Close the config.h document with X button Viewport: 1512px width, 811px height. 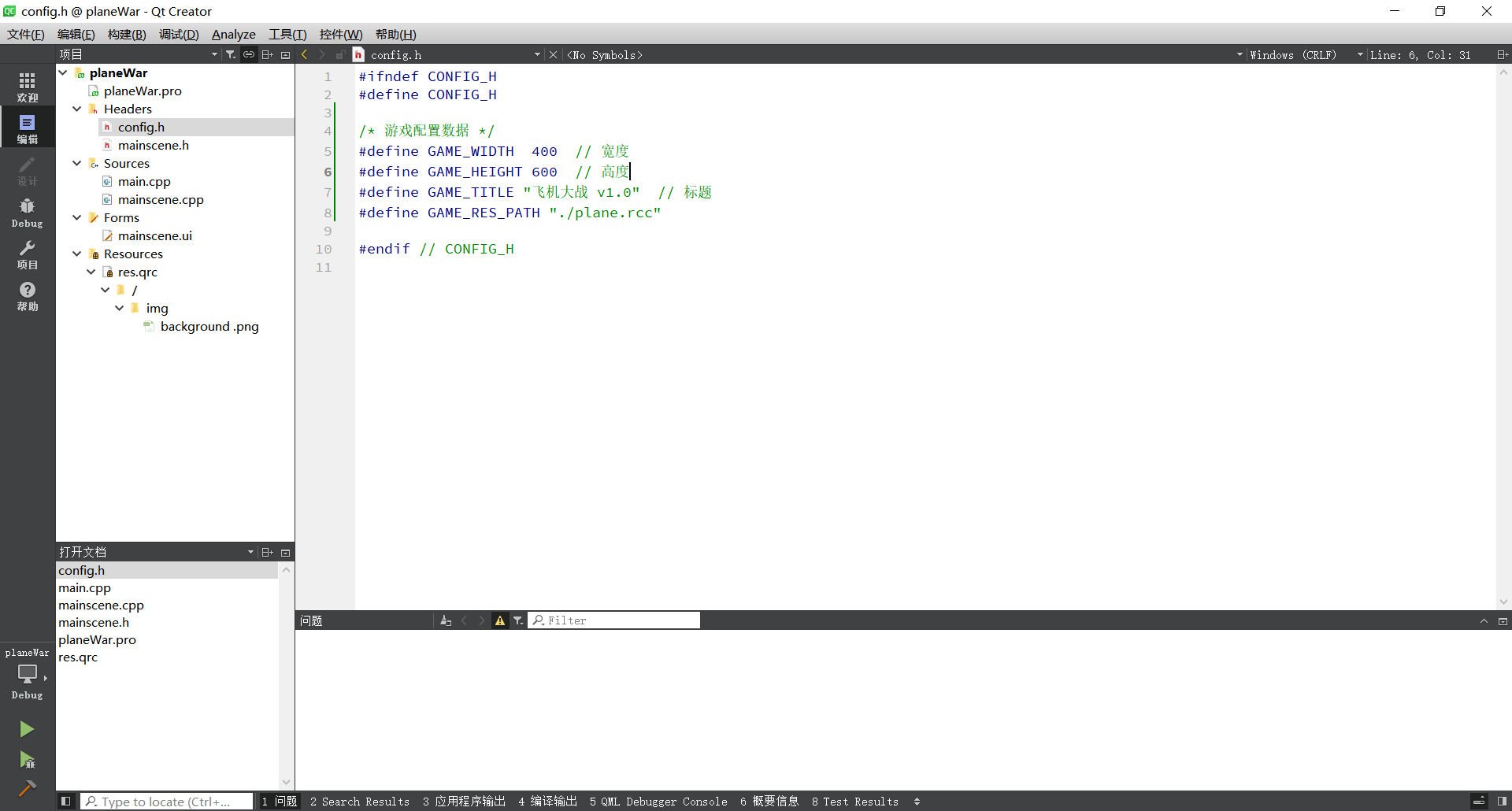point(553,54)
